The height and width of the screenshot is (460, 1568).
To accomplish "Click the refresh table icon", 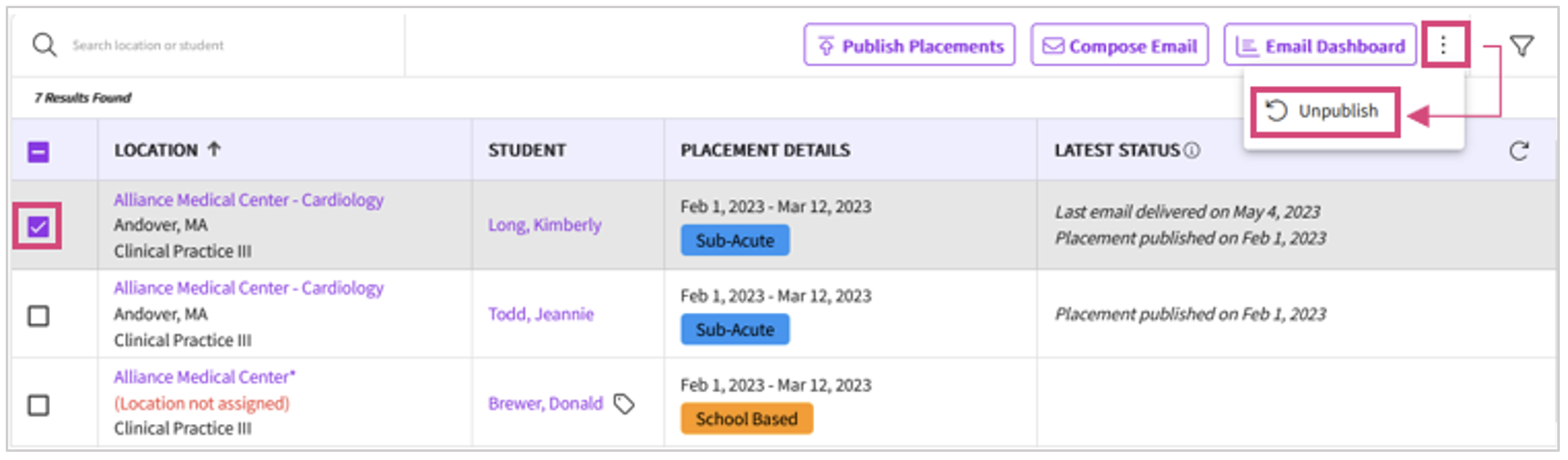I will [x=1519, y=151].
